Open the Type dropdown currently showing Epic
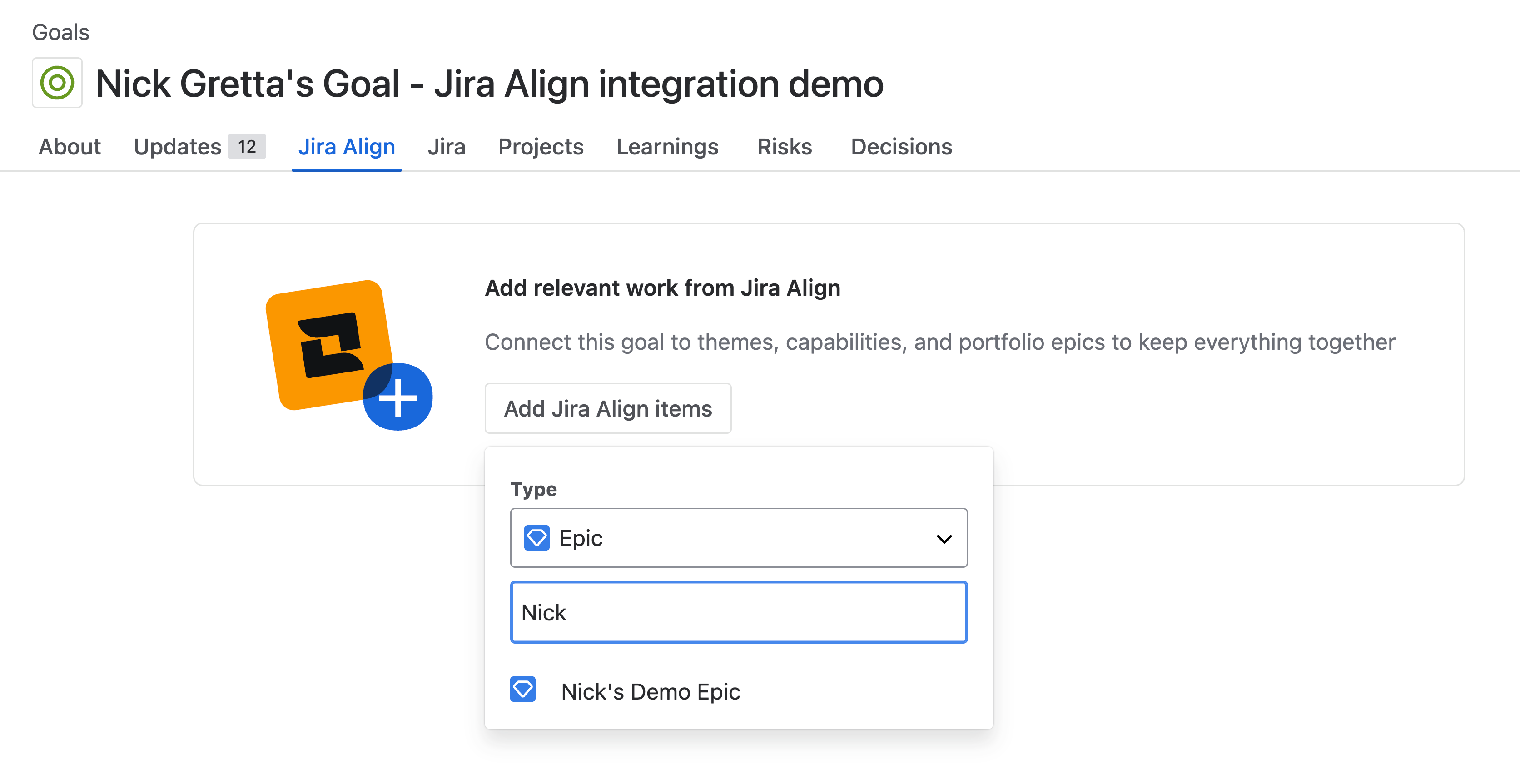 (x=738, y=537)
